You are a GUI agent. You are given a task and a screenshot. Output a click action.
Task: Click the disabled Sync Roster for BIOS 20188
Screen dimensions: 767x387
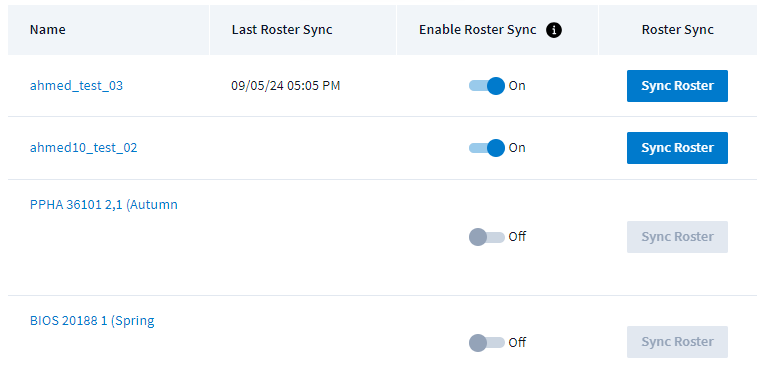pyautogui.click(x=677, y=342)
